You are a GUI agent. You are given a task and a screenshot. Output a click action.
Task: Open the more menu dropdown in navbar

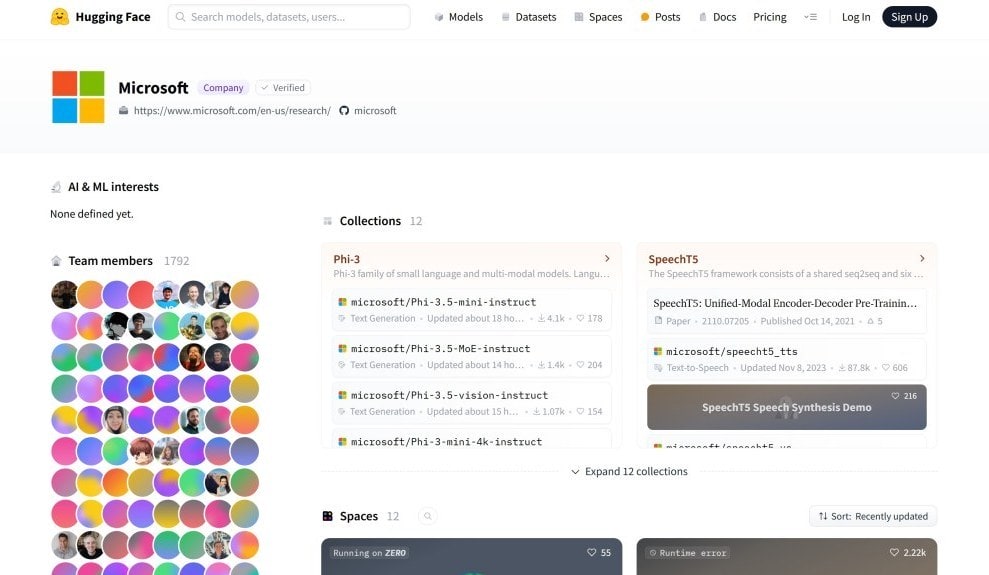pyautogui.click(x=811, y=17)
